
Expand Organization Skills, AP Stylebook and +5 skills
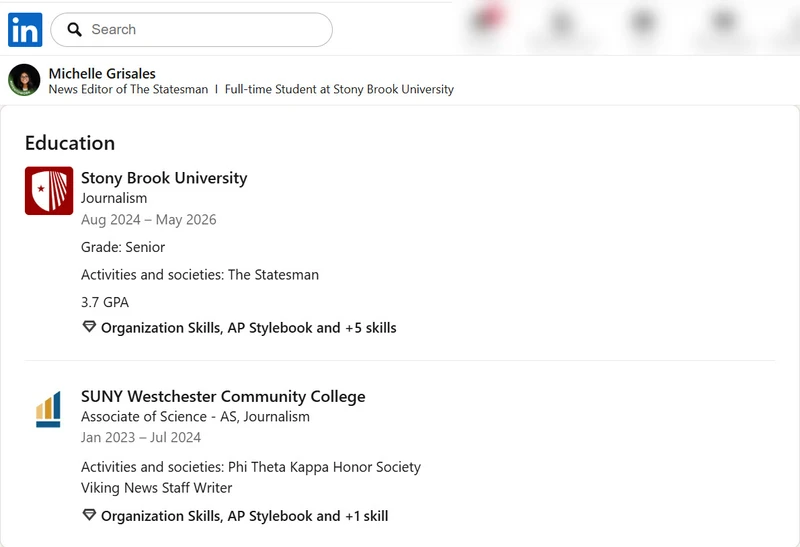(248, 328)
